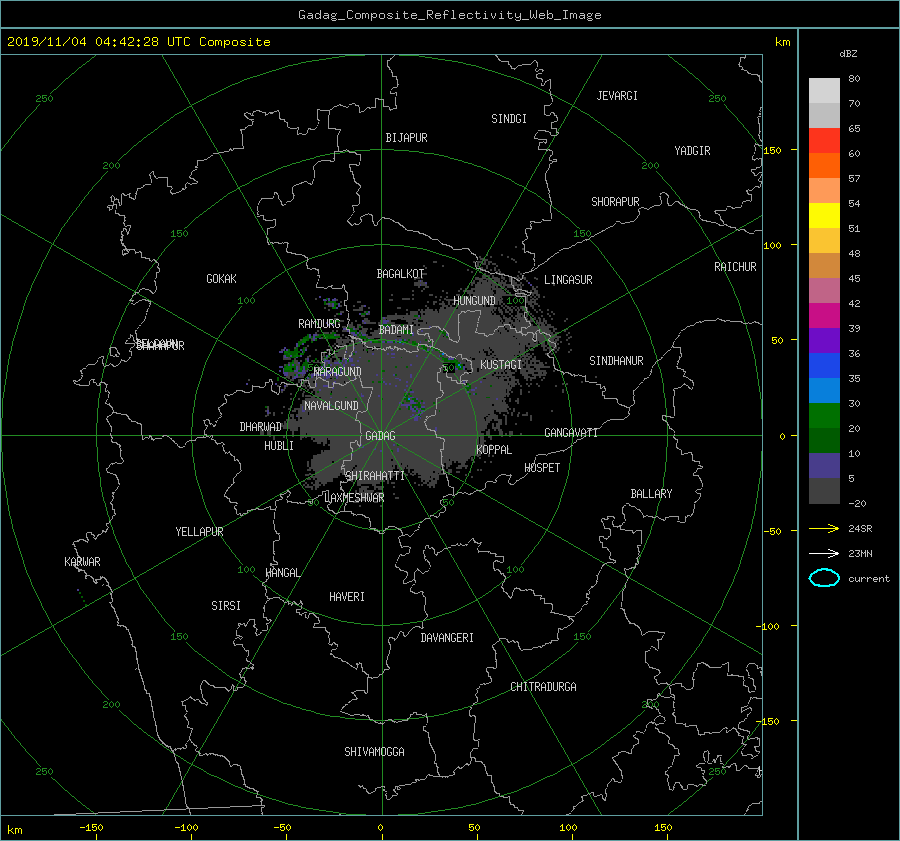Click the BADAMI label

396,330
